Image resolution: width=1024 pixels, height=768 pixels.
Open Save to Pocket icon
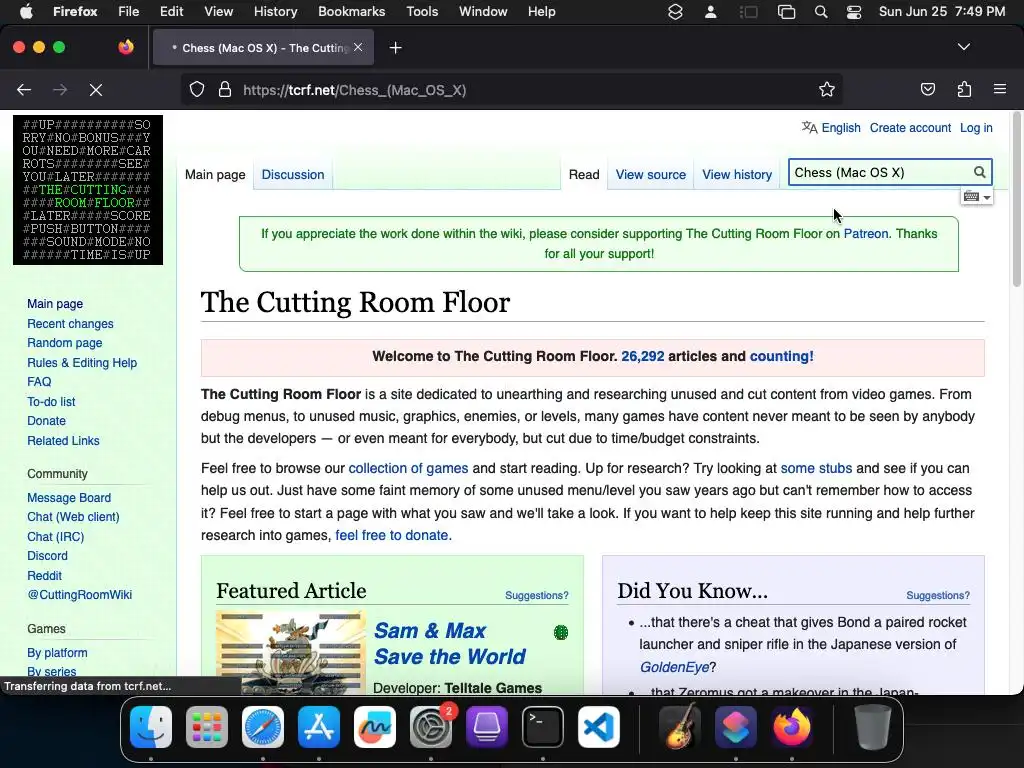(927, 89)
